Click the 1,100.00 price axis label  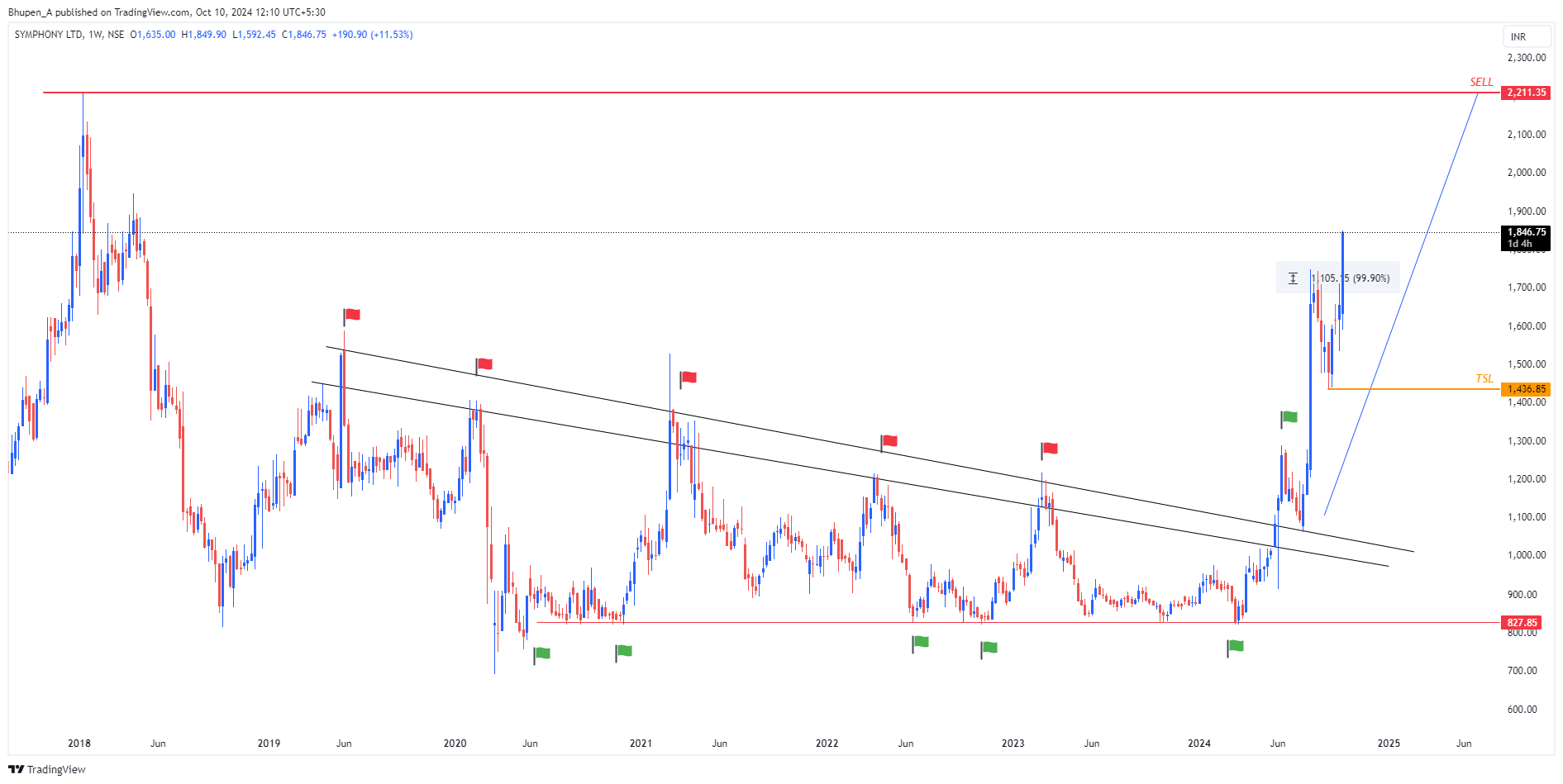(x=1527, y=517)
